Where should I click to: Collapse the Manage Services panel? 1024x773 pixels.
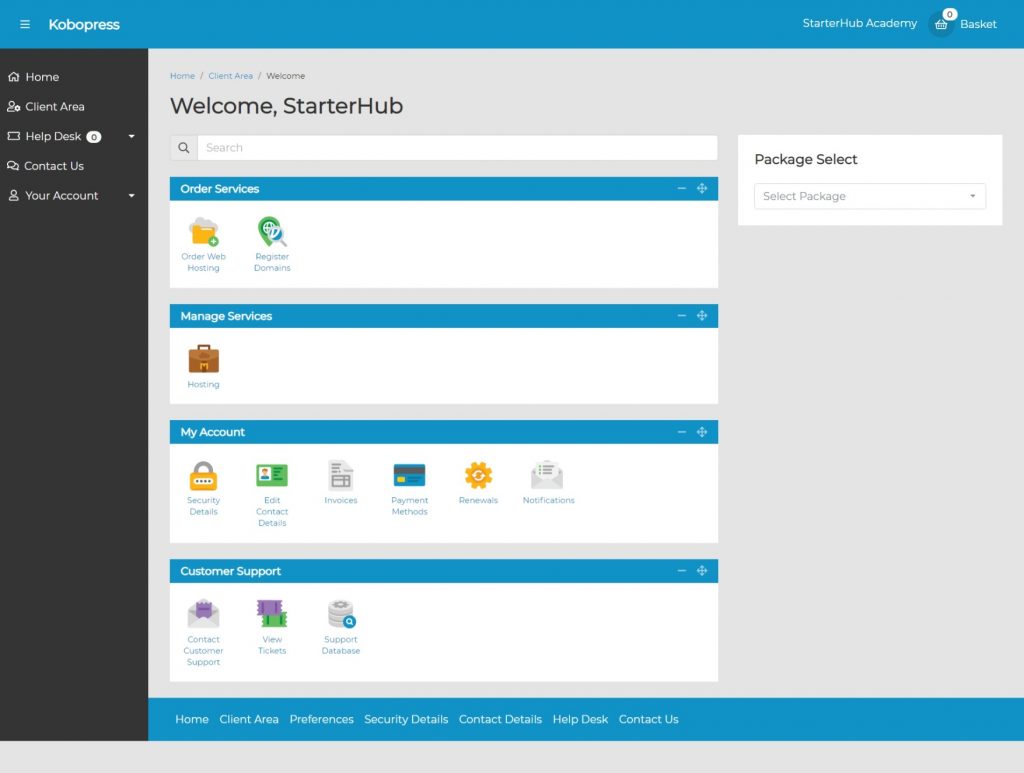coord(682,316)
